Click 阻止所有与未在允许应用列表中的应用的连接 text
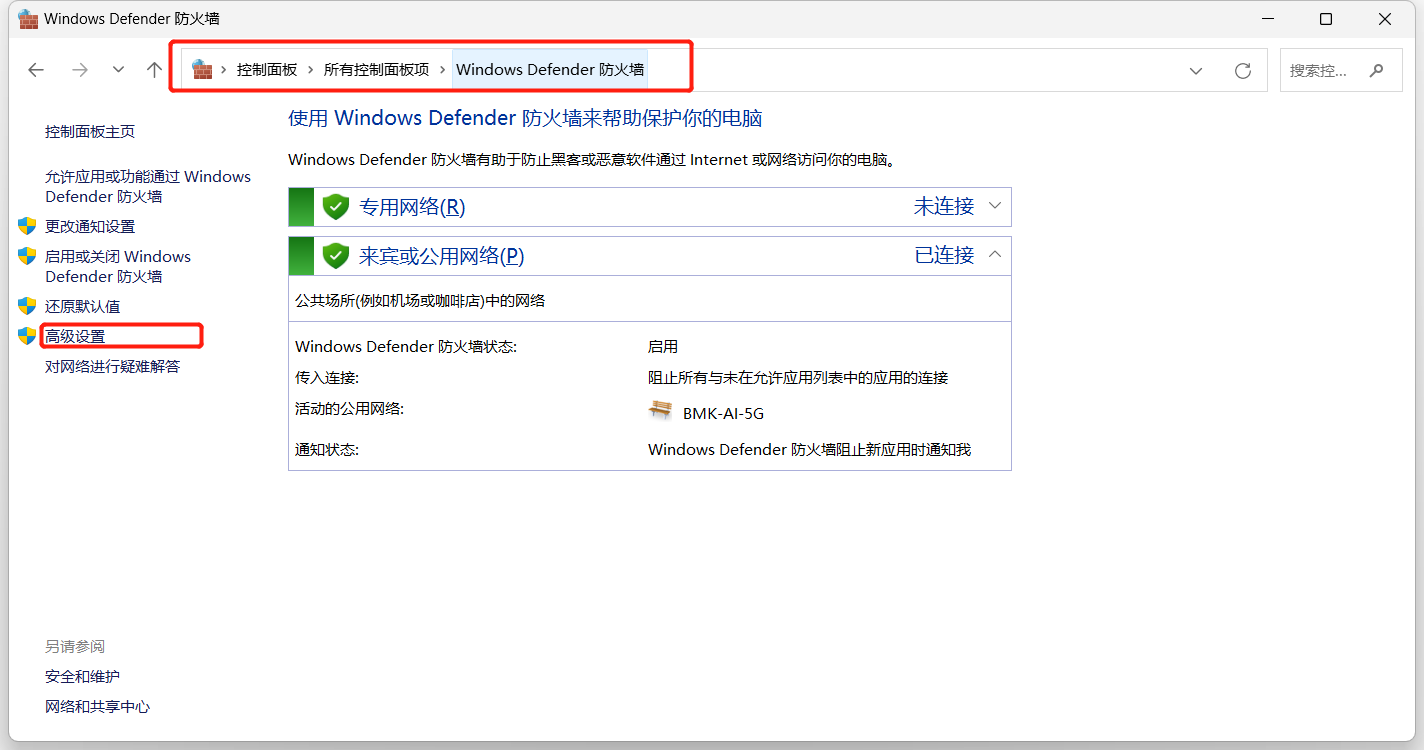 (x=798, y=377)
